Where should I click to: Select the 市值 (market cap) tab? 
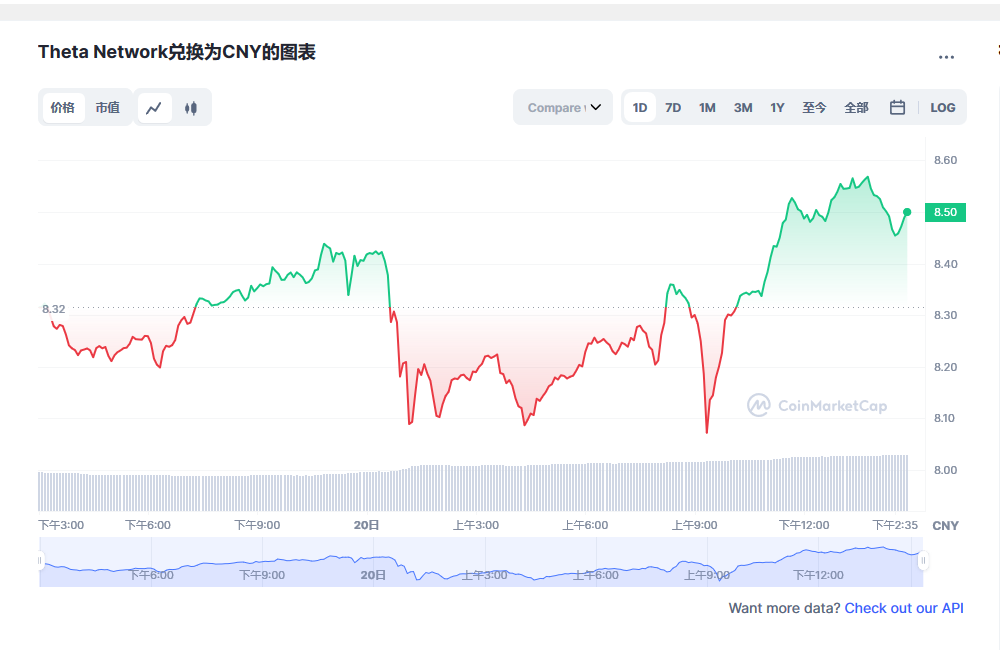coord(108,108)
